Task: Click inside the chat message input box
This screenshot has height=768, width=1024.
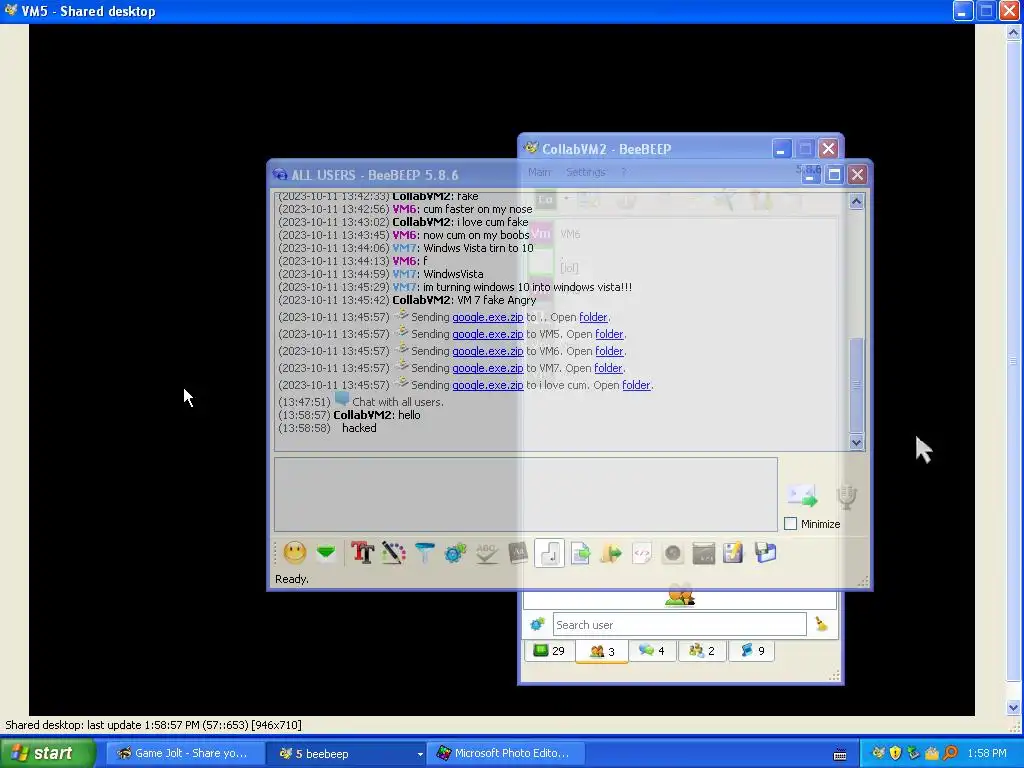Action: [x=526, y=494]
